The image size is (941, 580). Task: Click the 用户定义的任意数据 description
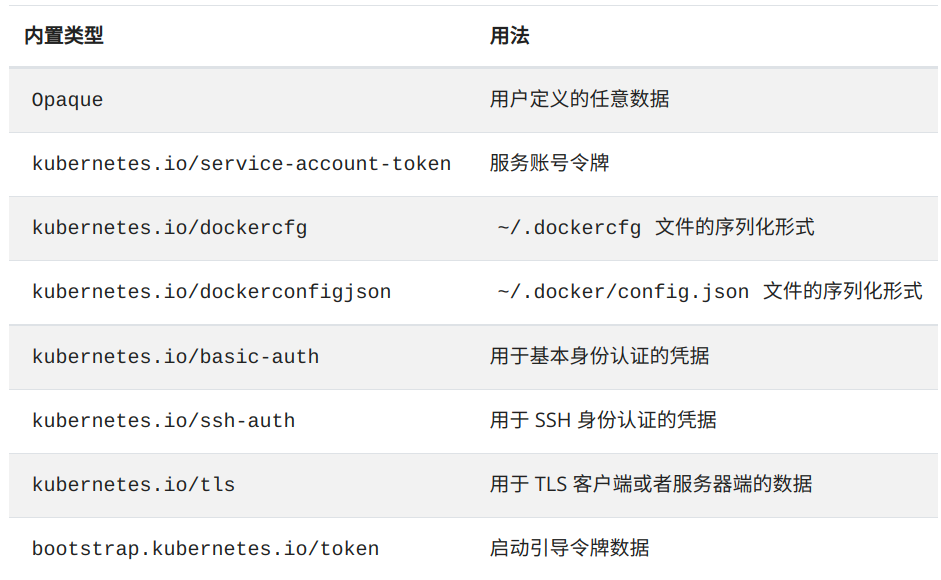tap(579, 98)
